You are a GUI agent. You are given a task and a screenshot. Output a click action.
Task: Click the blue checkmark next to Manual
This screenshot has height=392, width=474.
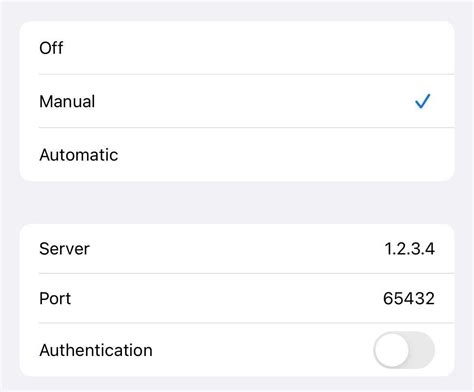pos(423,101)
